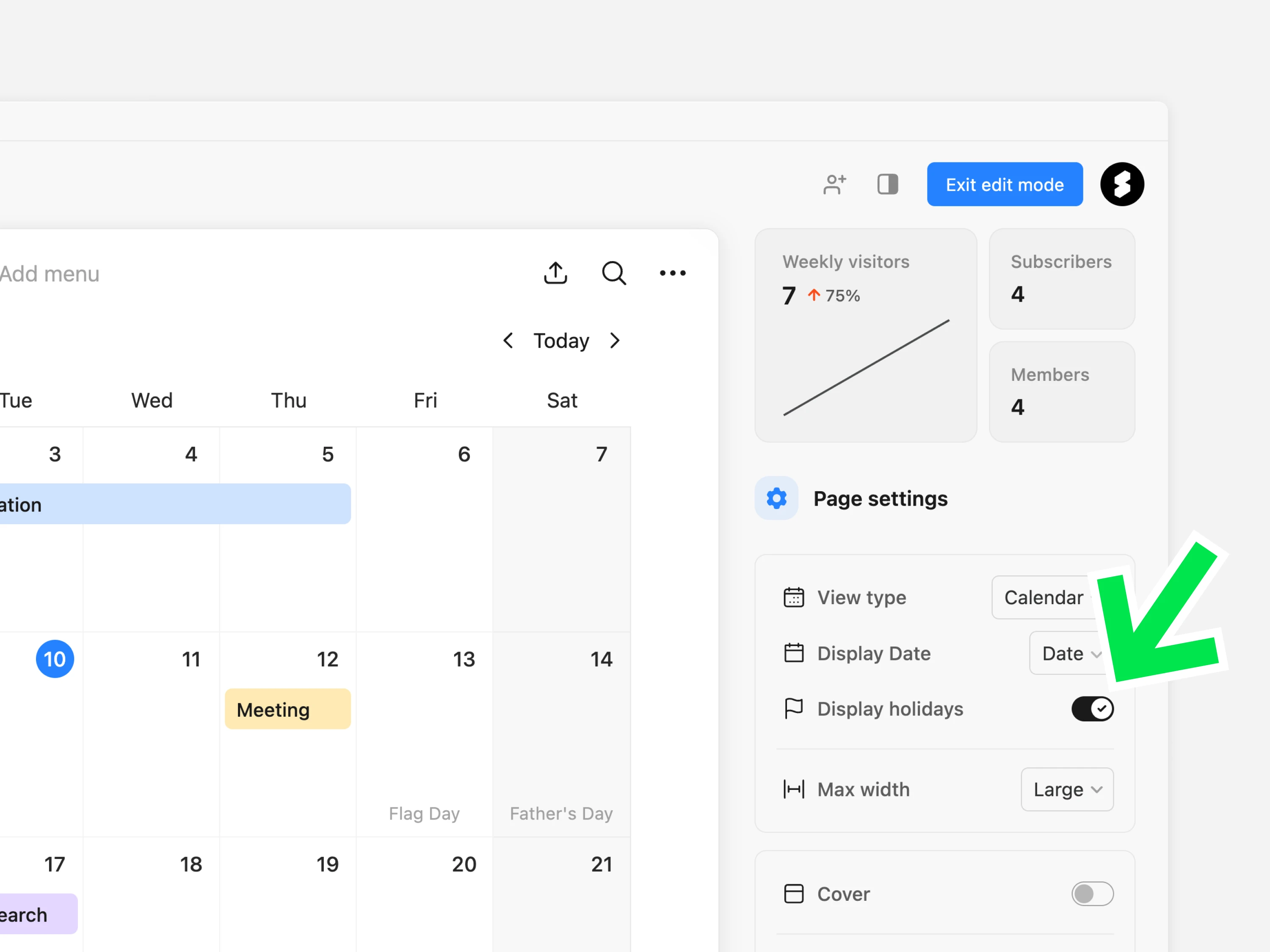Screen dimensions: 1270x952
Task: Click the Wed column header
Action: (x=152, y=400)
